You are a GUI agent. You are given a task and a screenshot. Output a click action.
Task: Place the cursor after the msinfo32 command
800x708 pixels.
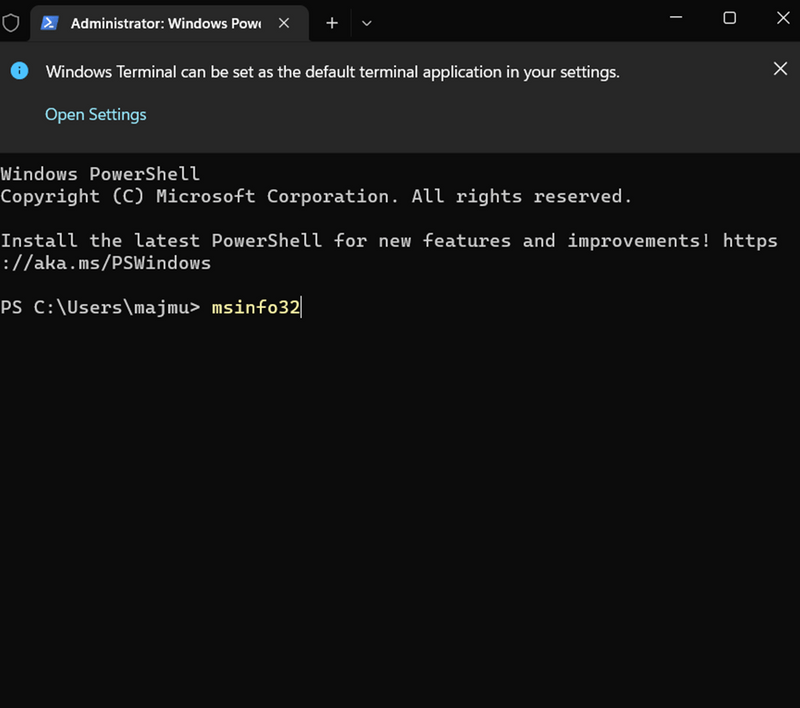(301, 307)
